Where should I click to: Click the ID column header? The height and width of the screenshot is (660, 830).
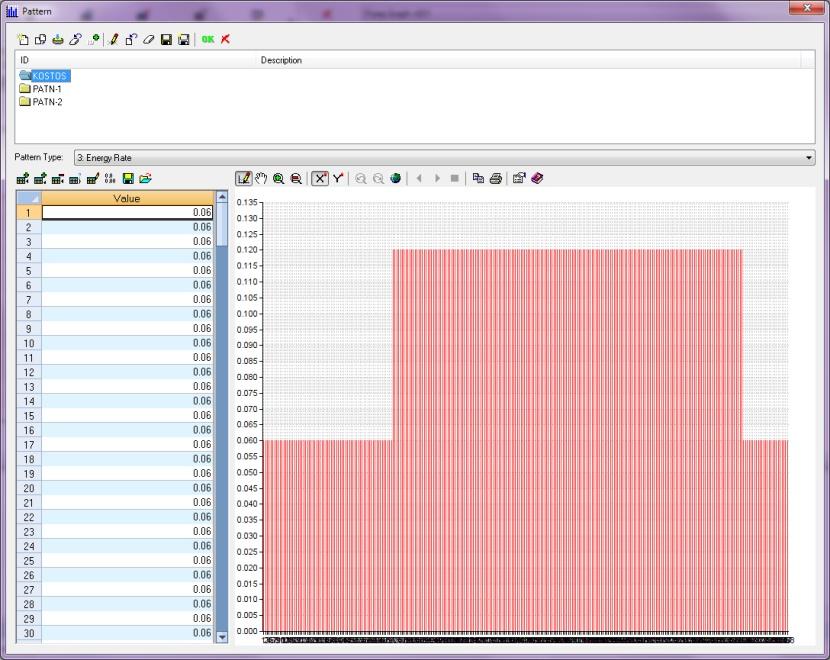[x=136, y=60]
